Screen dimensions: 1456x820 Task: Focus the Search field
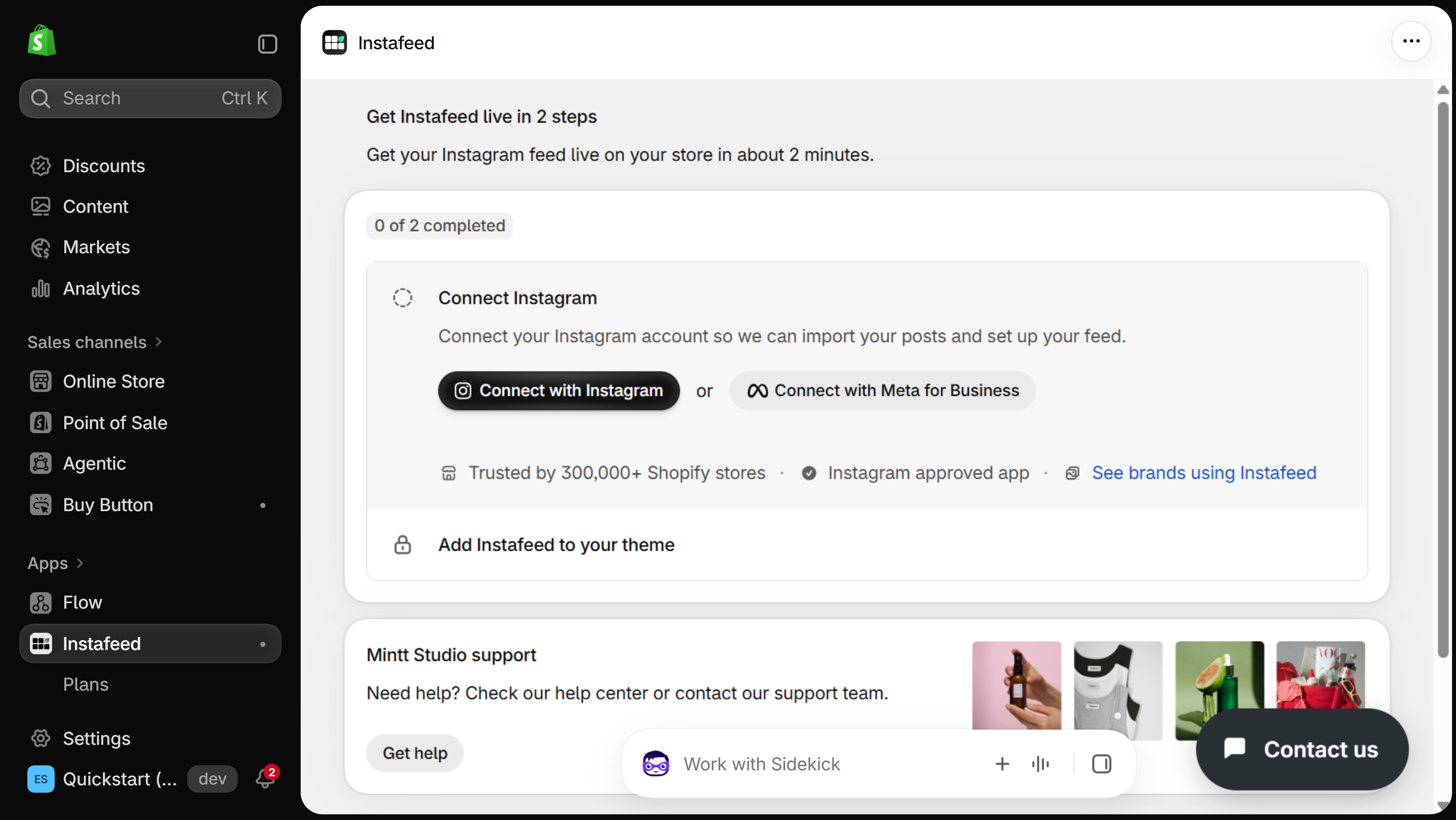click(x=150, y=98)
